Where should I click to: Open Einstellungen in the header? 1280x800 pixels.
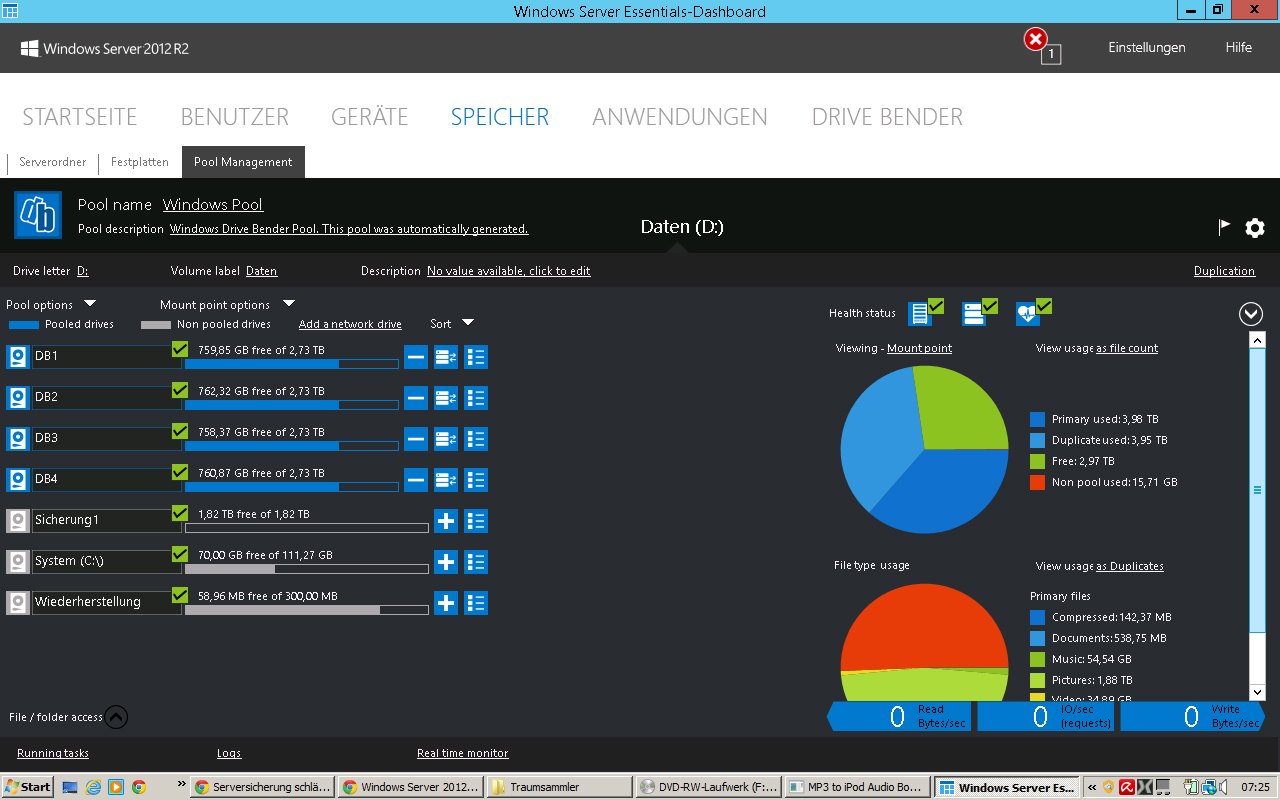(x=1147, y=47)
